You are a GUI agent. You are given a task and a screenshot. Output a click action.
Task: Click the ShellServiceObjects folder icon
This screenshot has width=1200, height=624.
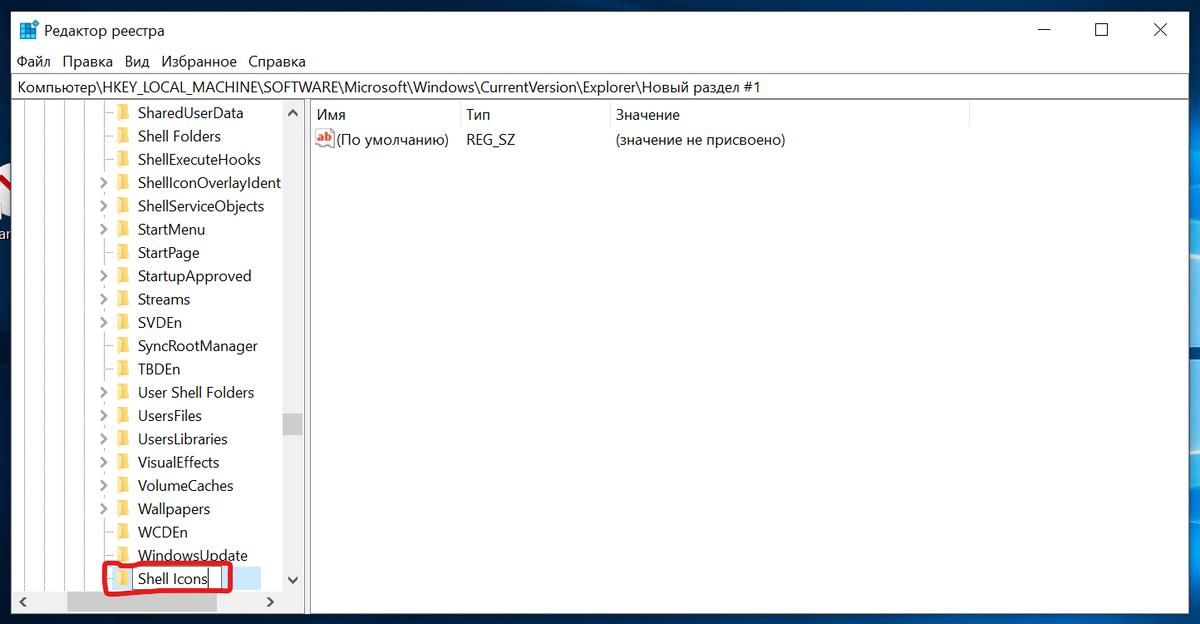[123, 206]
